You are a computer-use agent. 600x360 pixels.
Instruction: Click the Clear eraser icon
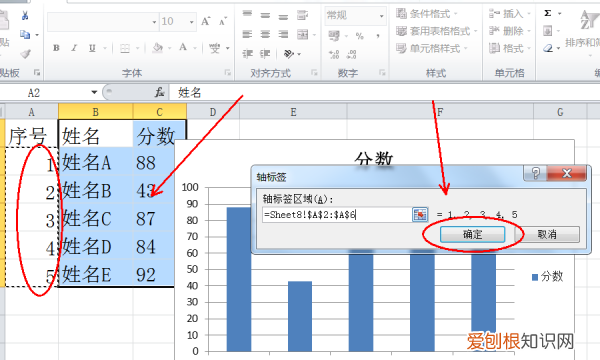point(548,48)
